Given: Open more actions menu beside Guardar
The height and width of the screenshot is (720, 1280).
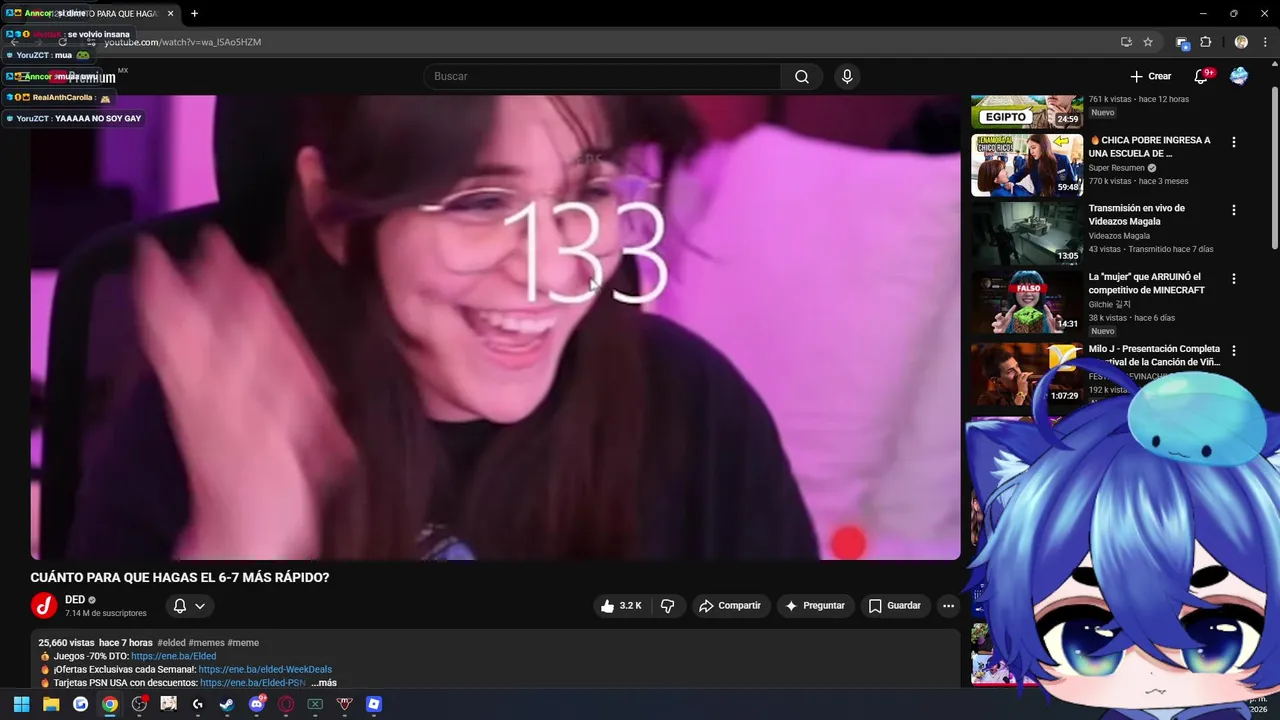Looking at the screenshot, I should pos(948,606).
